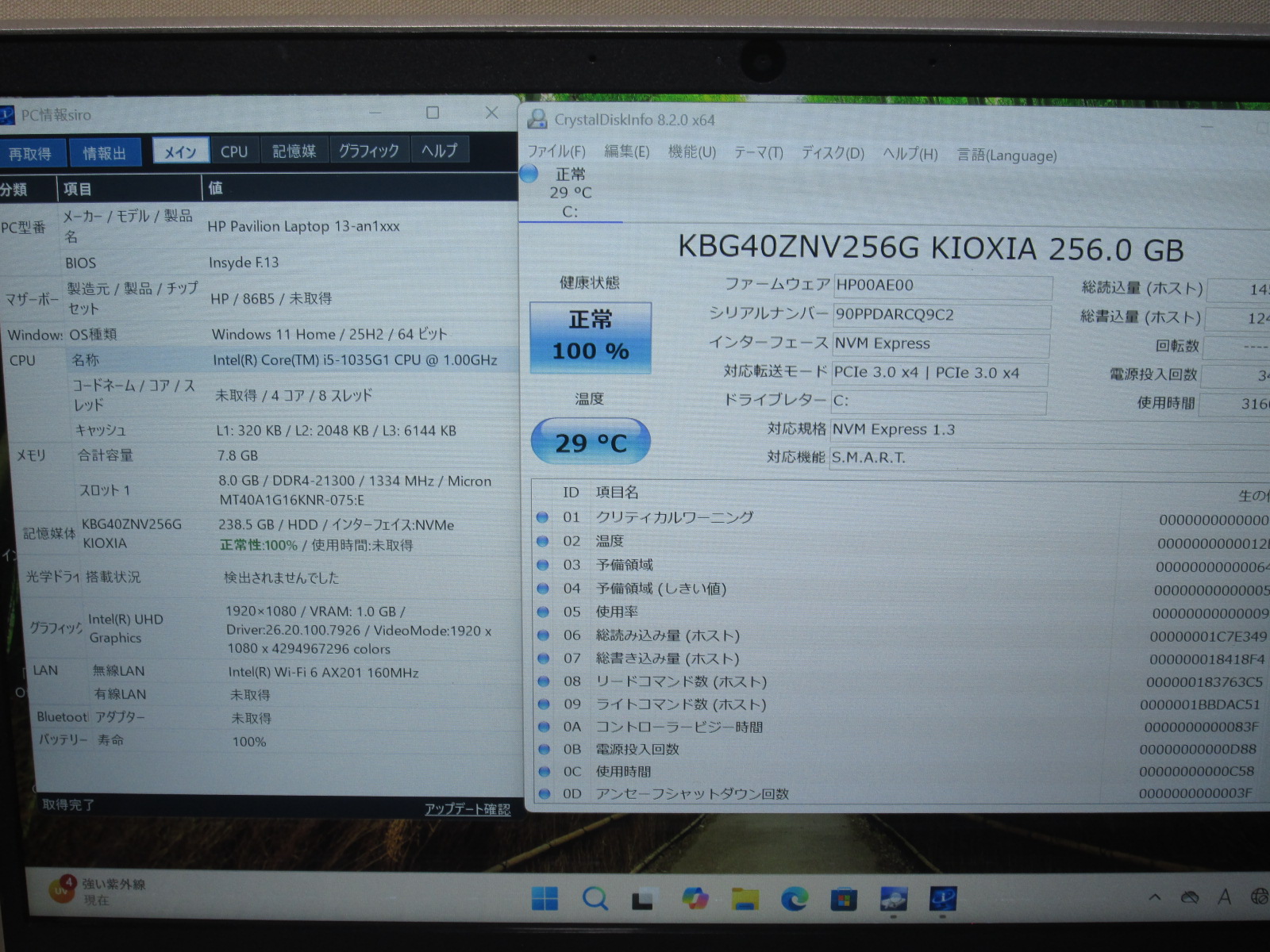This screenshot has width=1270, height=952.
Task: Click the 項目 column header in PC情報siro
Action: pos(129,189)
